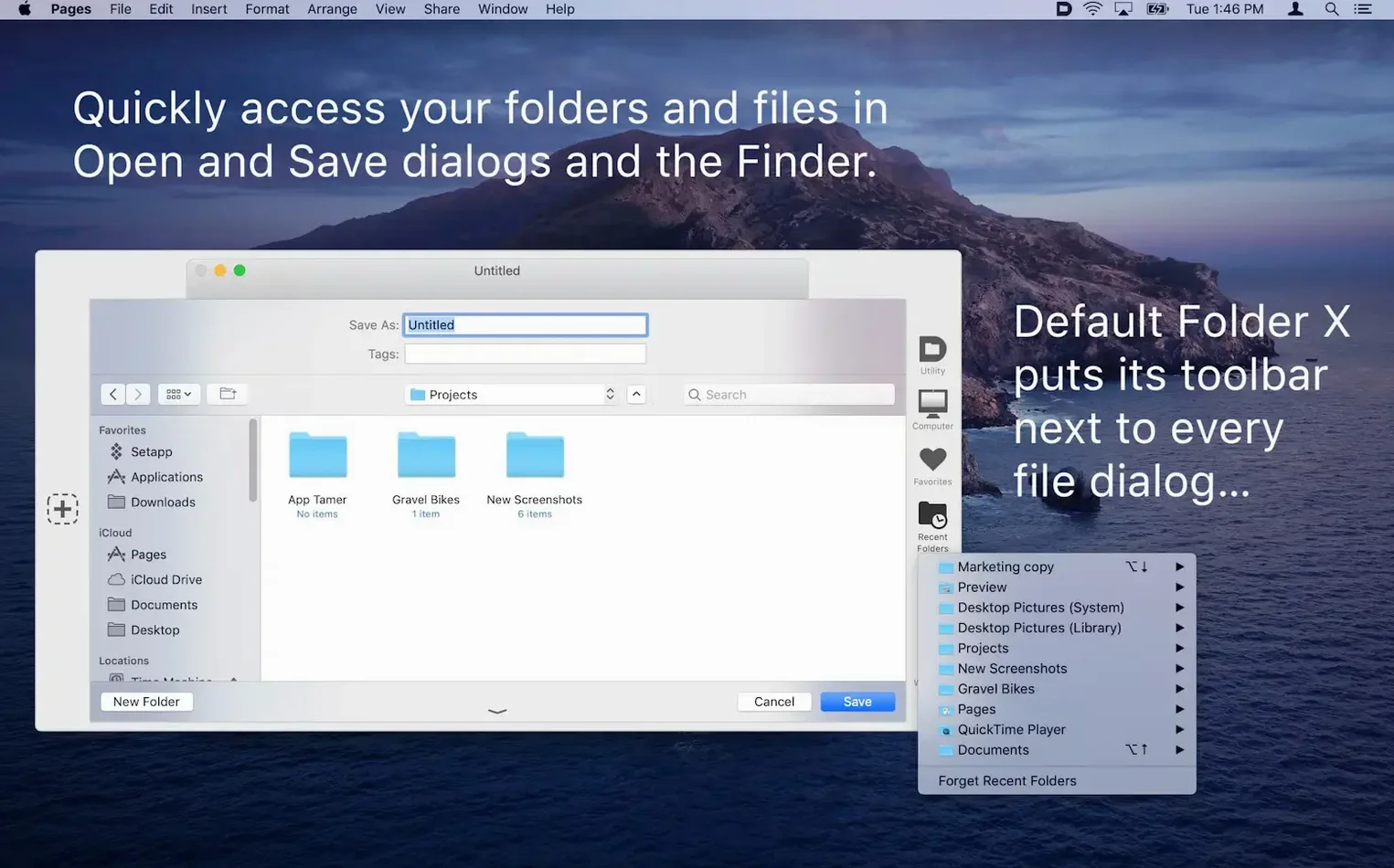Collapse the dialog with the up chevron
The width and height of the screenshot is (1394, 868).
pos(636,394)
